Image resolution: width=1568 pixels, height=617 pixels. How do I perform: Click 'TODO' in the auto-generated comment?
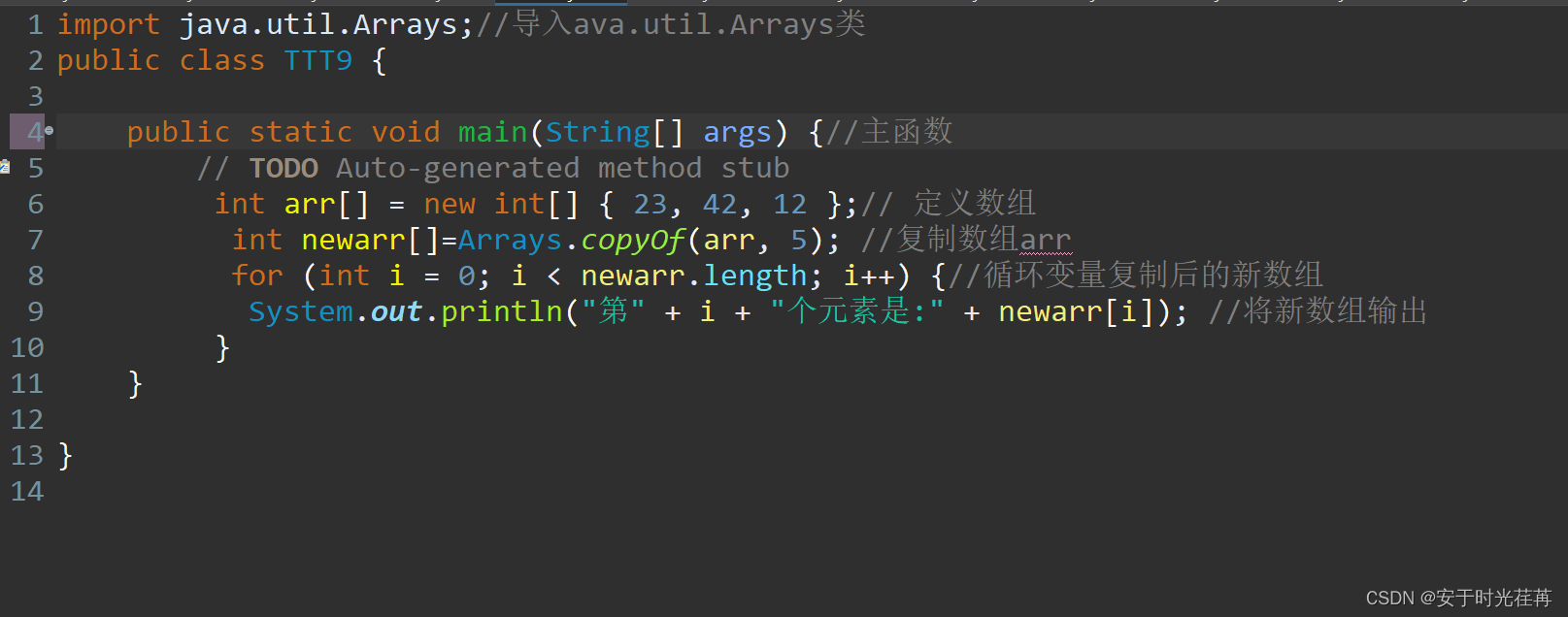[284, 168]
